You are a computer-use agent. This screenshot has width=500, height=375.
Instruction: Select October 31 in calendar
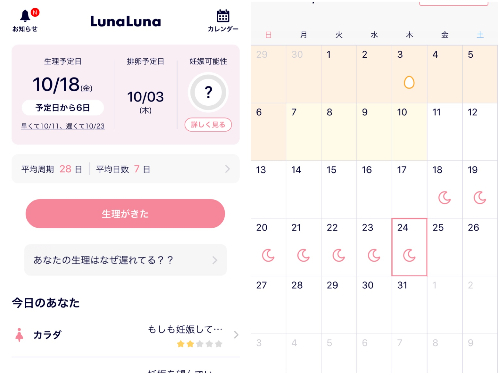pyautogui.click(x=409, y=305)
